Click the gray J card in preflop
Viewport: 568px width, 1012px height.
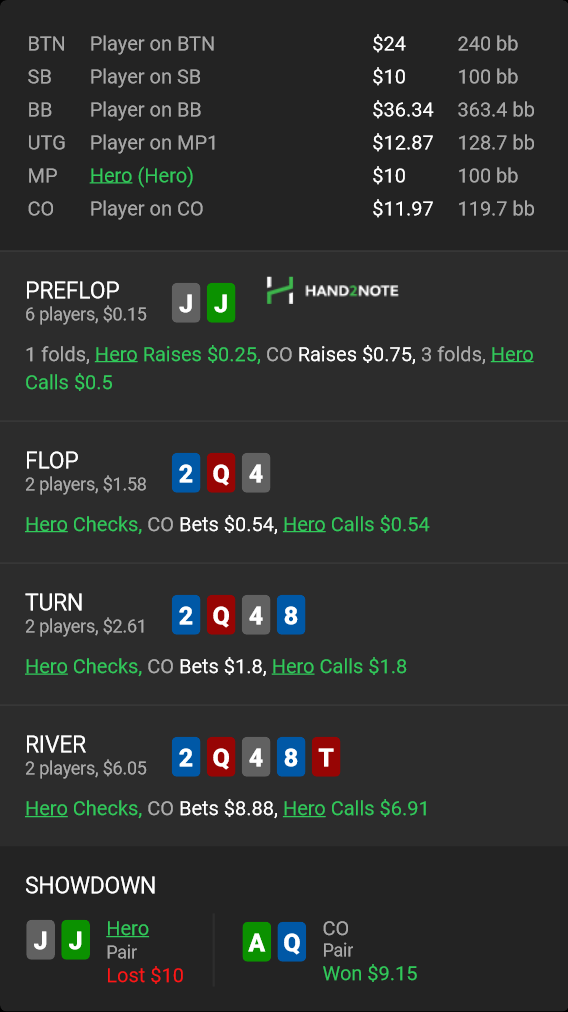(186, 303)
